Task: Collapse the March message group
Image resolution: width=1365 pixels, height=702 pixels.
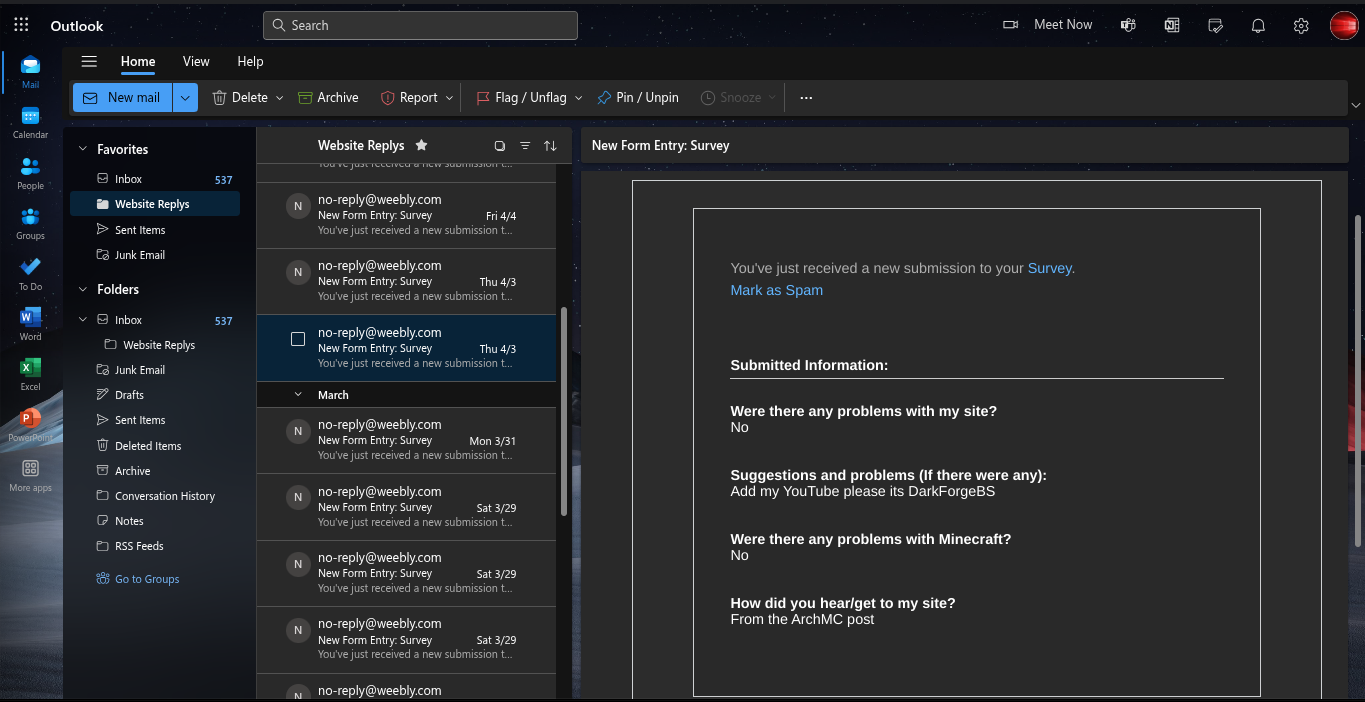Action: click(x=298, y=395)
